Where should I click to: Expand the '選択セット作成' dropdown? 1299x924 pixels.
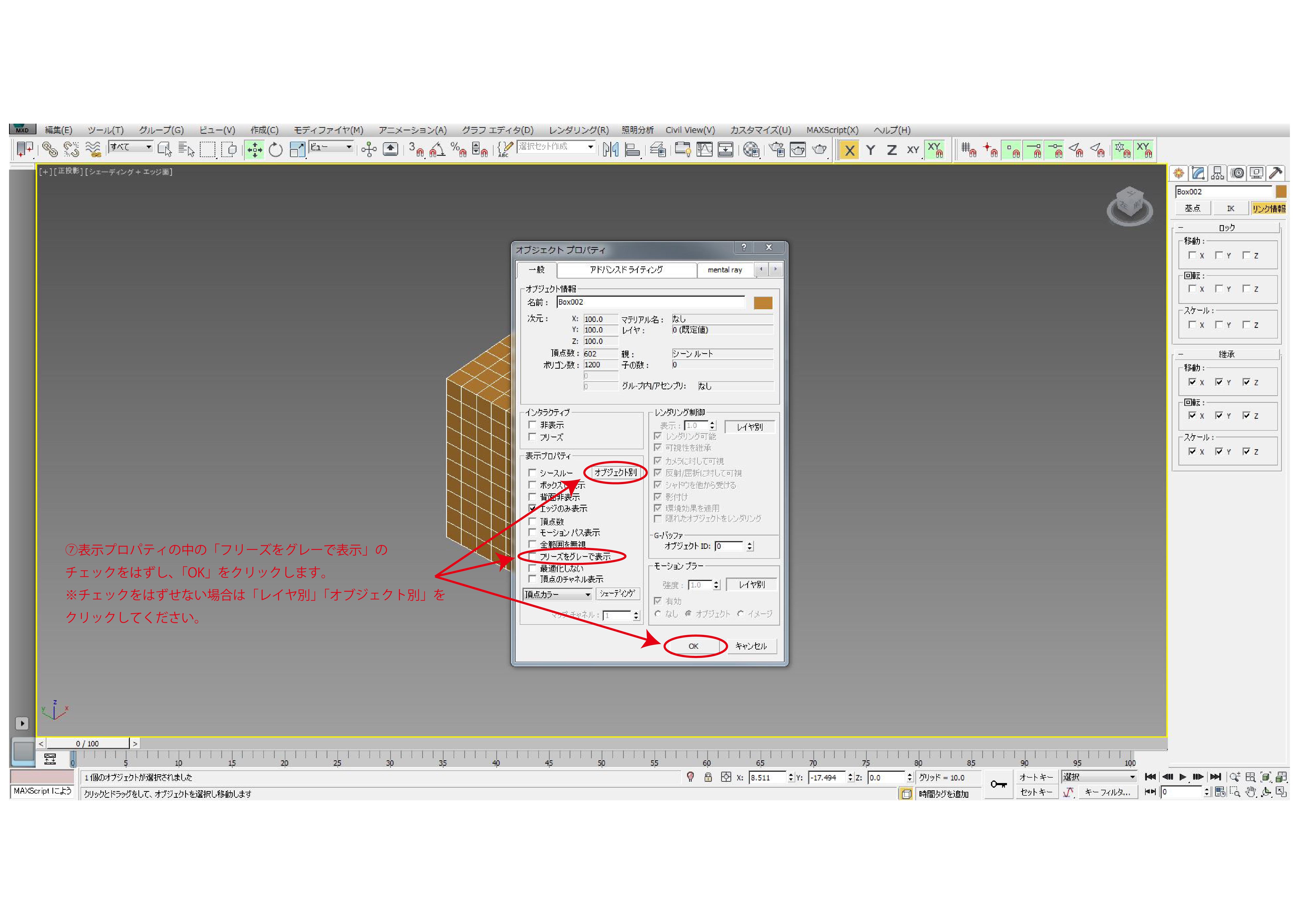[591, 147]
